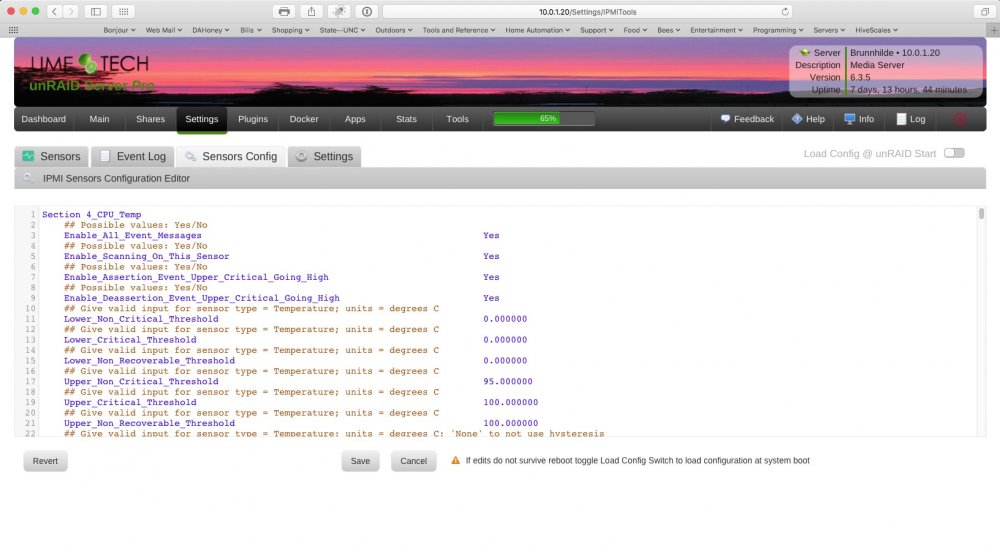
Task: Open the Plugins menu item
Action: (x=253, y=119)
